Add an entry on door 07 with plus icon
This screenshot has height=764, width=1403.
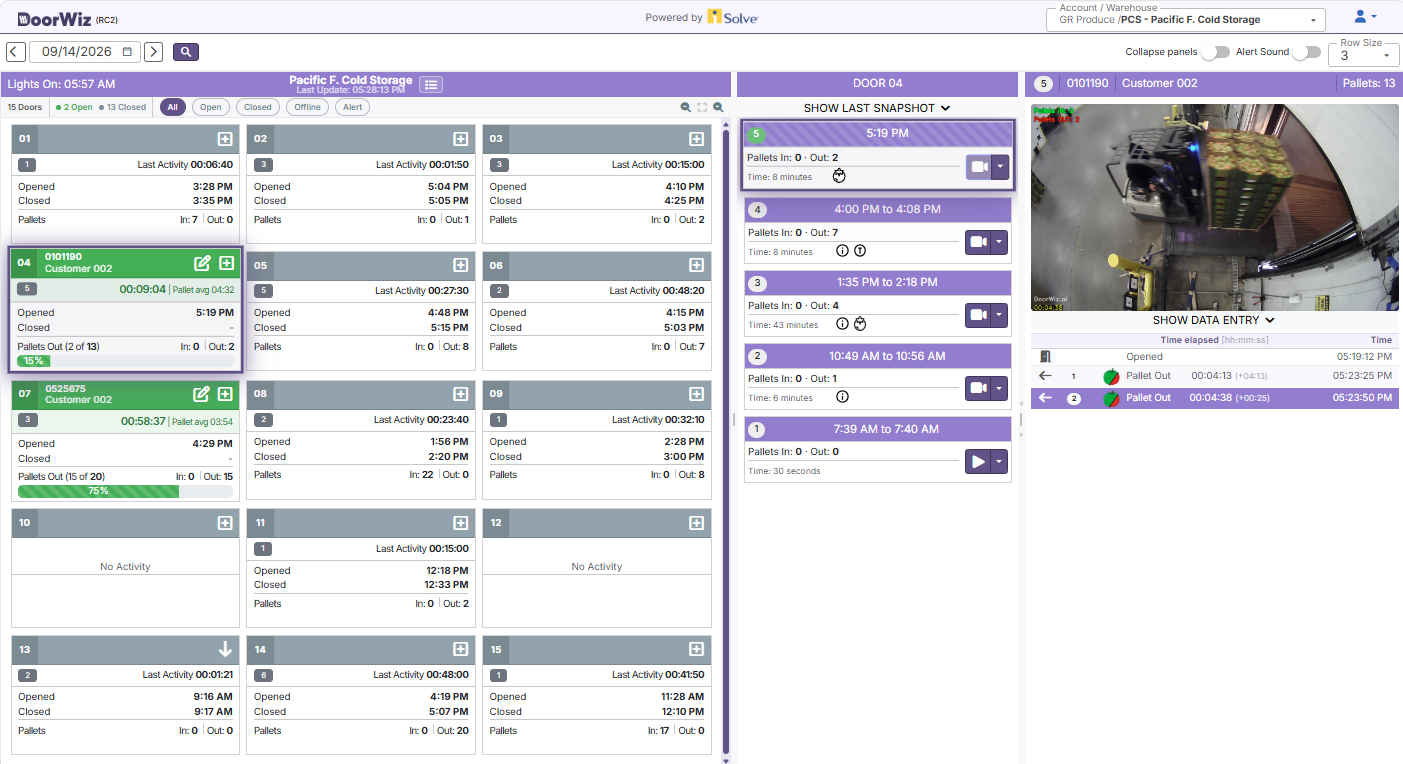[226, 394]
